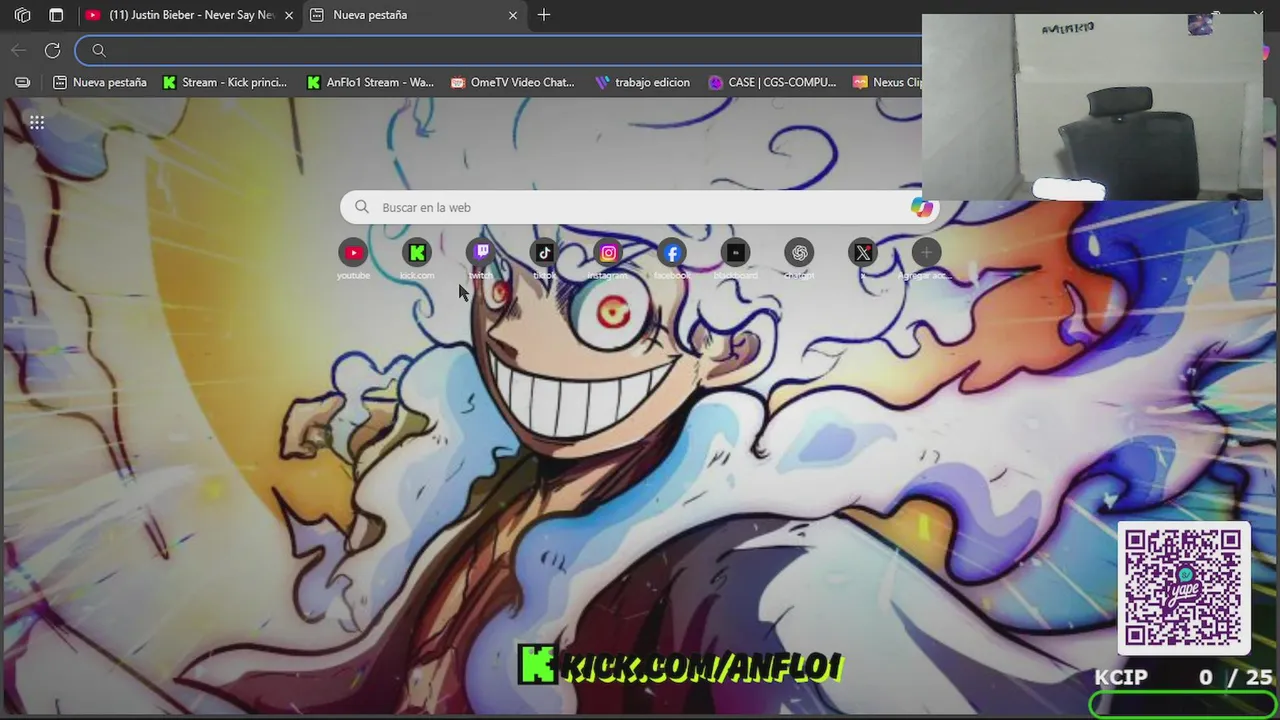This screenshot has height=720, width=1280.
Task: Click the Copilot icon in search box
Action: (x=921, y=207)
